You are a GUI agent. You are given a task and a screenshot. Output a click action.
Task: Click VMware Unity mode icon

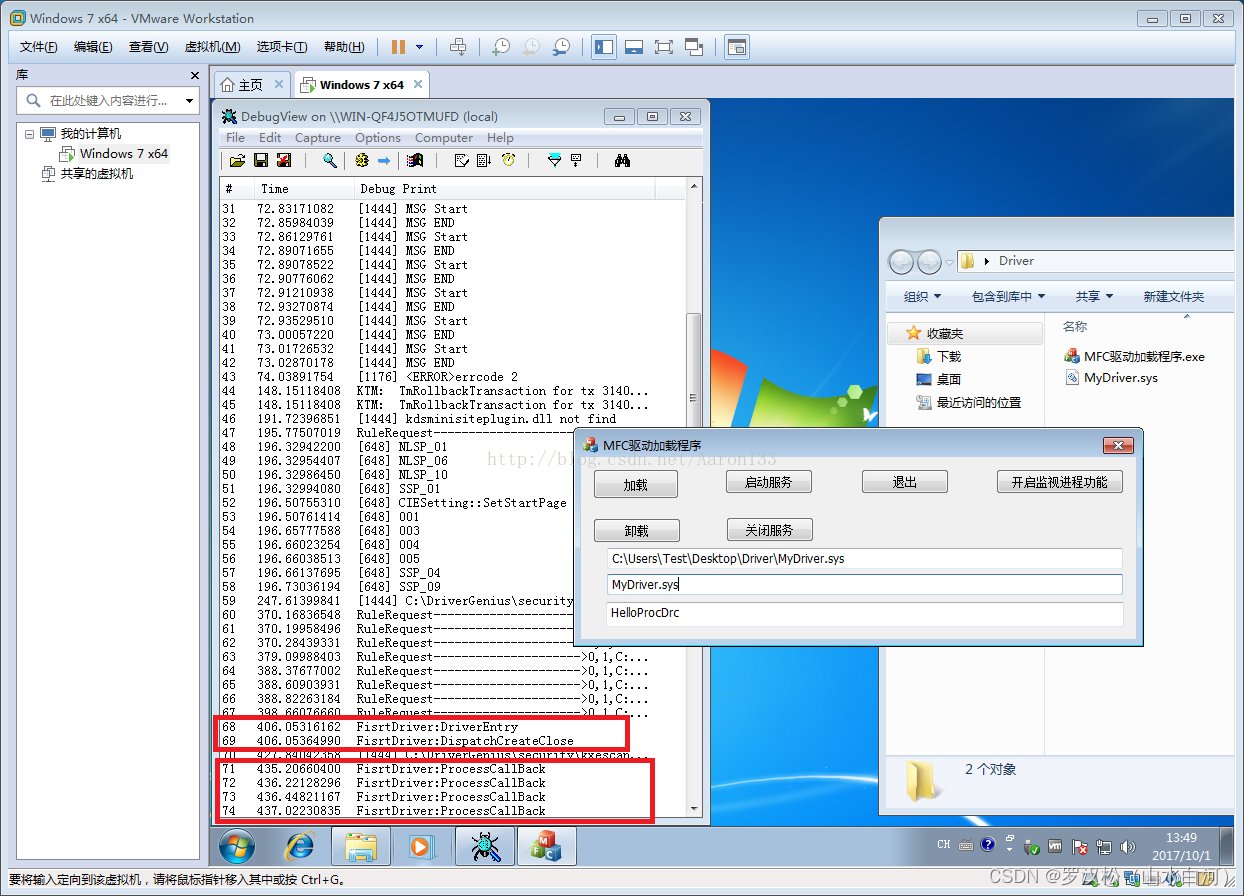pos(694,47)
